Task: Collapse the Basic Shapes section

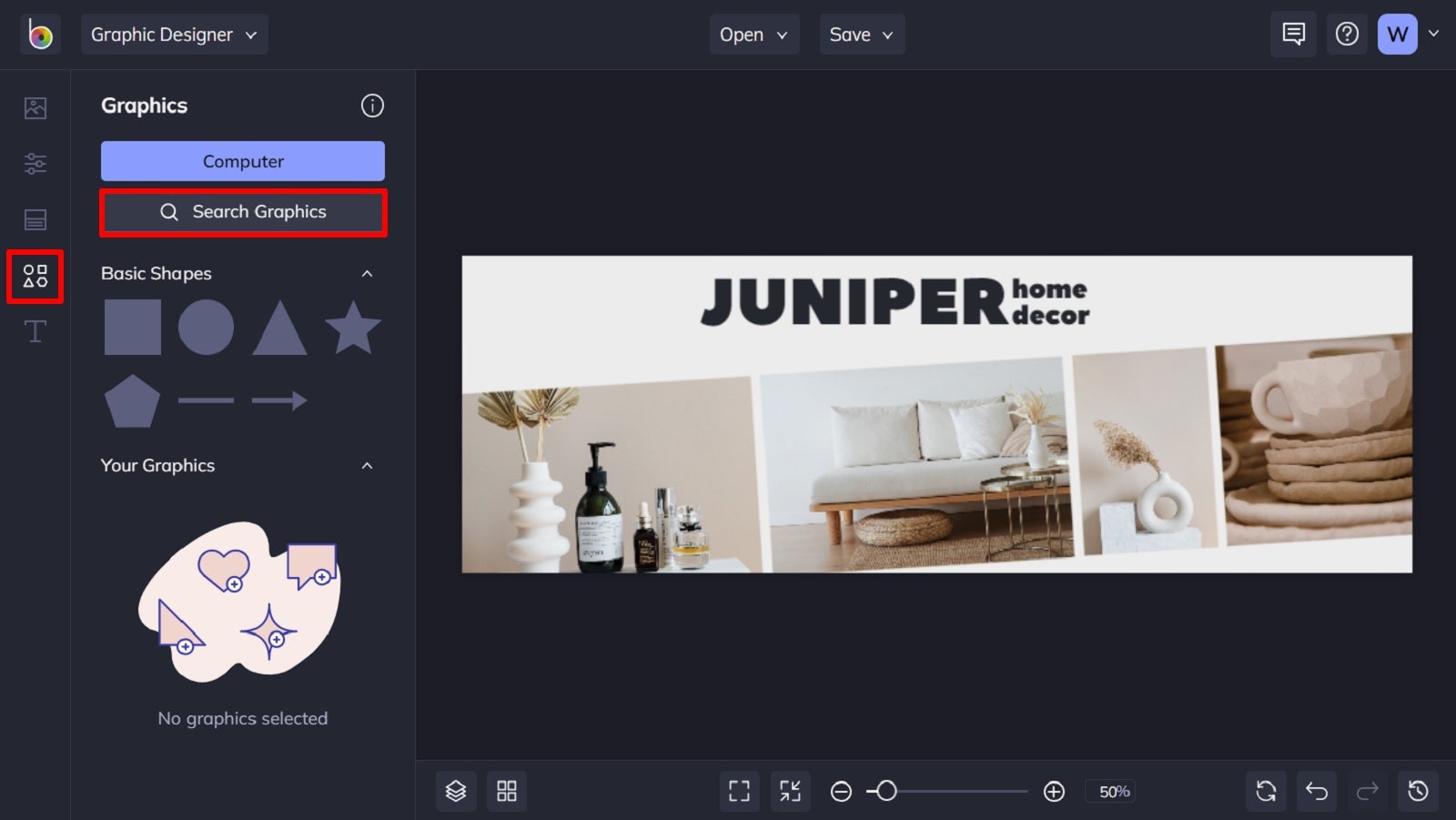Action: (367, 273)
